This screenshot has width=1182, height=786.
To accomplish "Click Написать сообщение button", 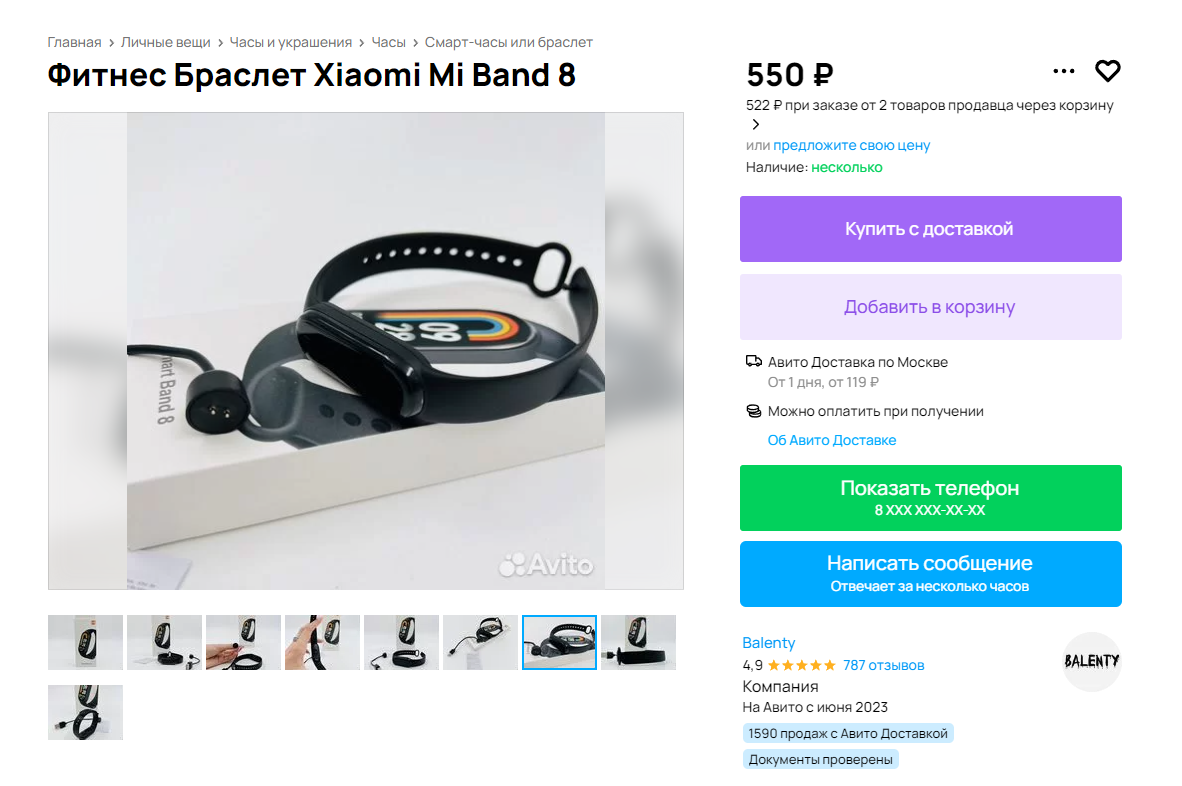I will click(930, 574).
